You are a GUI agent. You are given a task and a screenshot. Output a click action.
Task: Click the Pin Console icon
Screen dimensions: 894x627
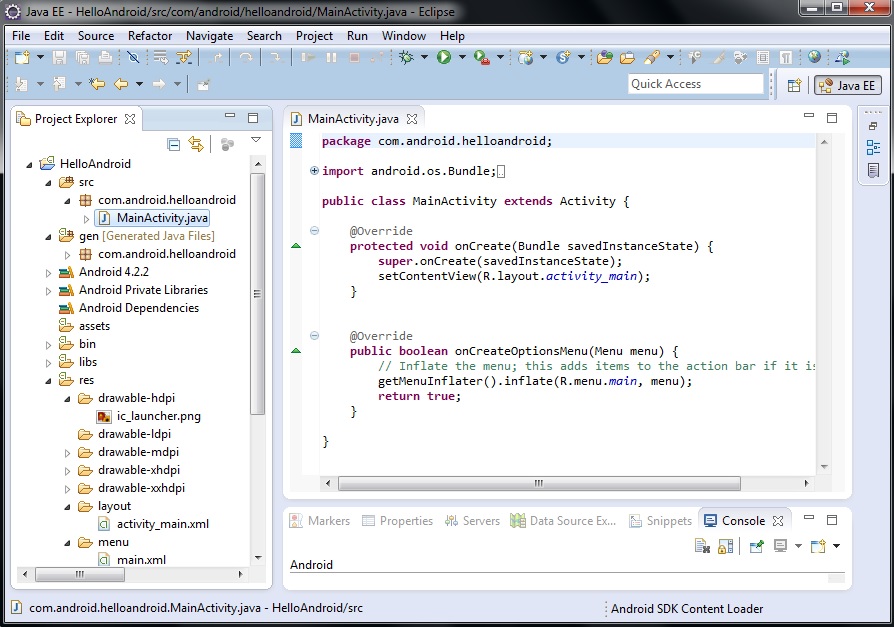pyautogui.click(x=757, y=547)
